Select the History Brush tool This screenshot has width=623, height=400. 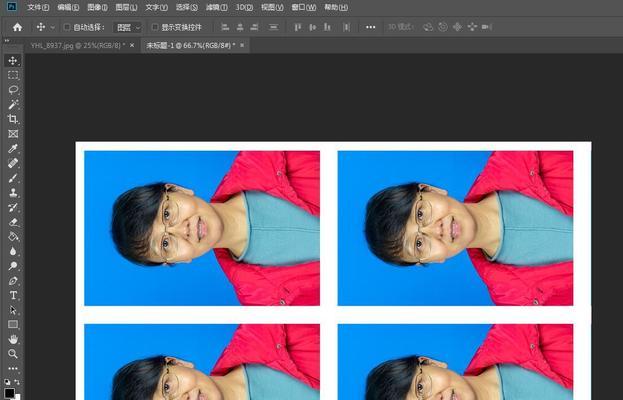13,207
